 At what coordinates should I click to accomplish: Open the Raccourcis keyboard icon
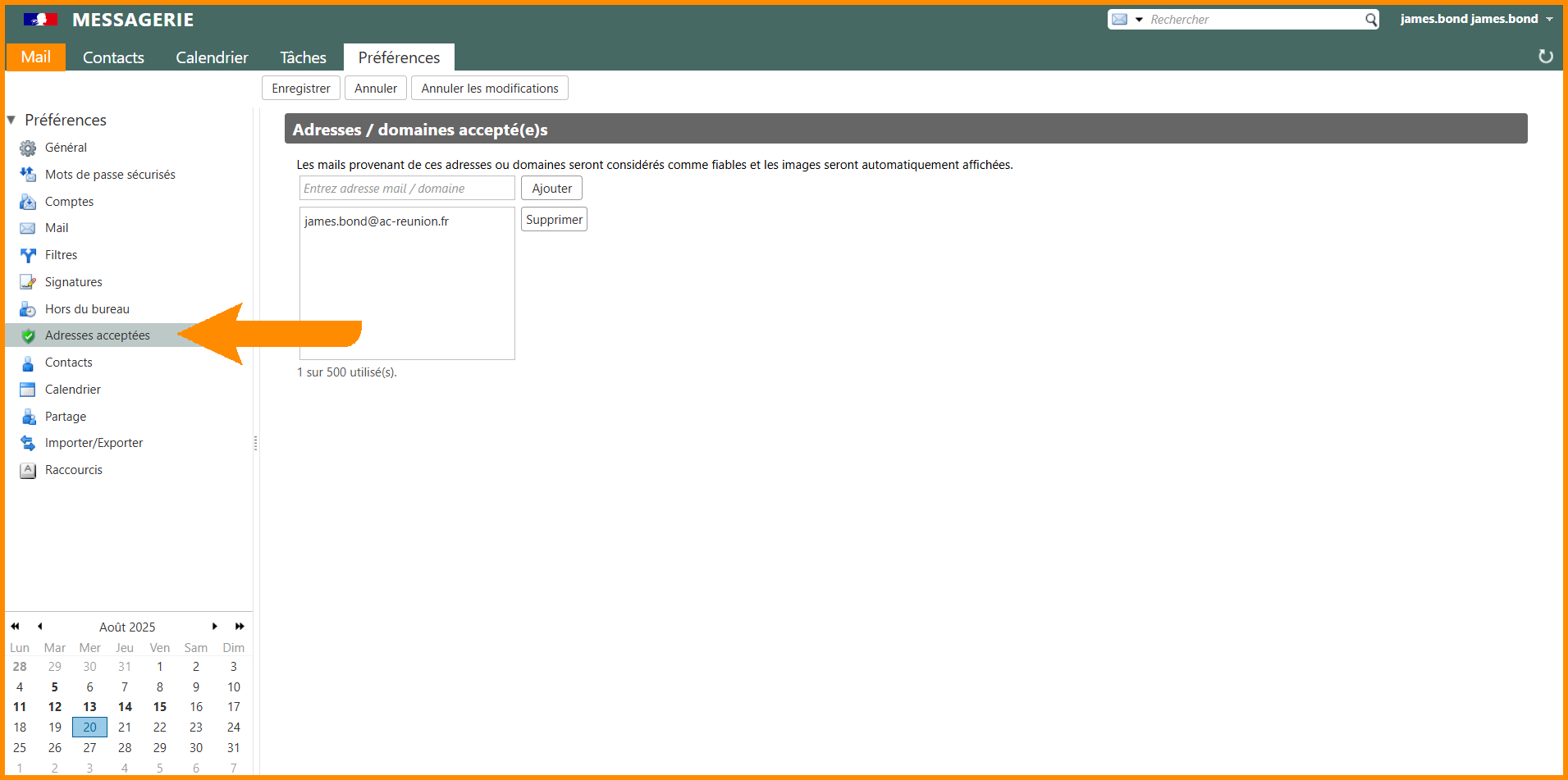[28, 470]
